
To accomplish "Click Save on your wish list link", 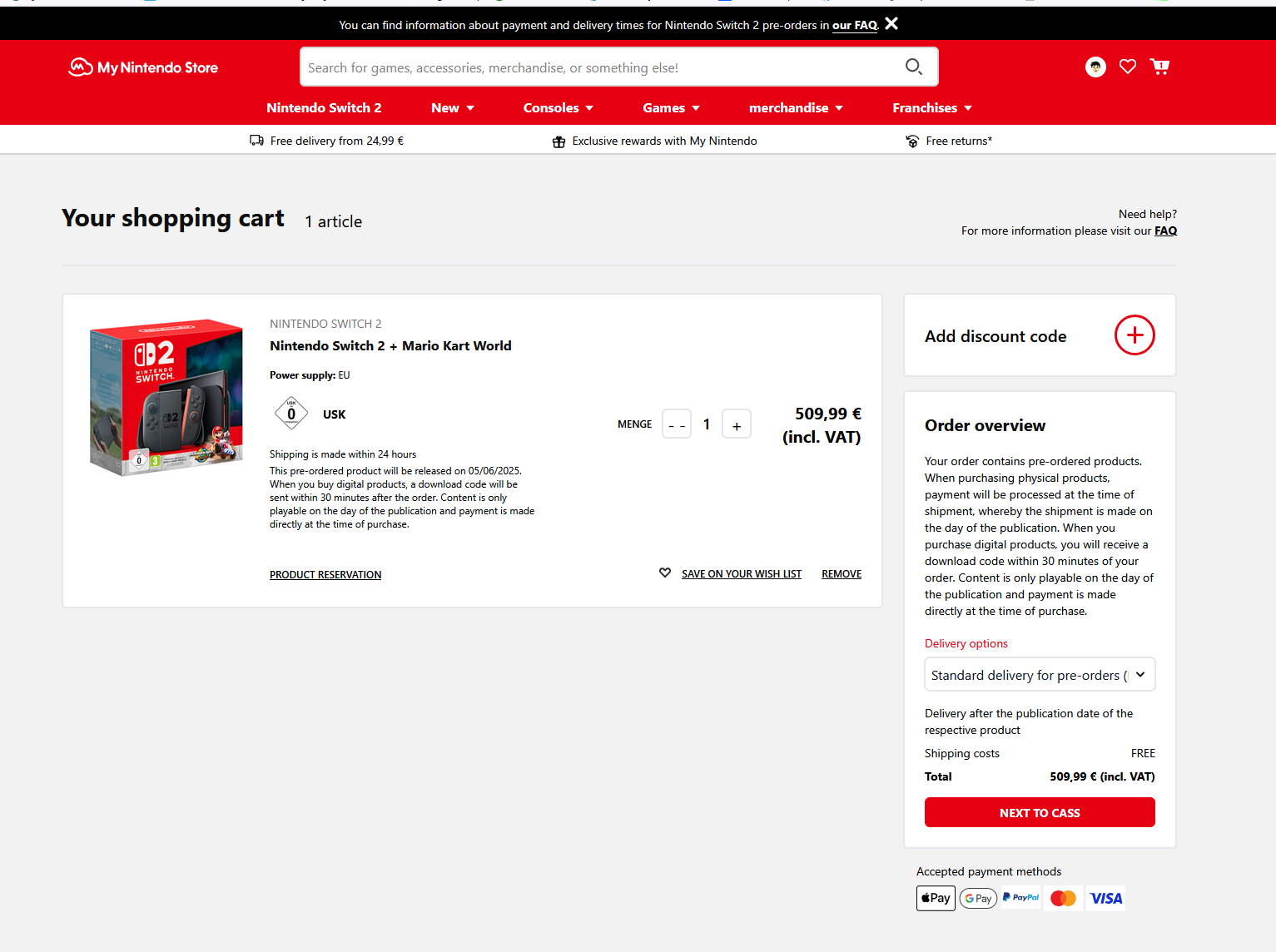I will 742,574.
